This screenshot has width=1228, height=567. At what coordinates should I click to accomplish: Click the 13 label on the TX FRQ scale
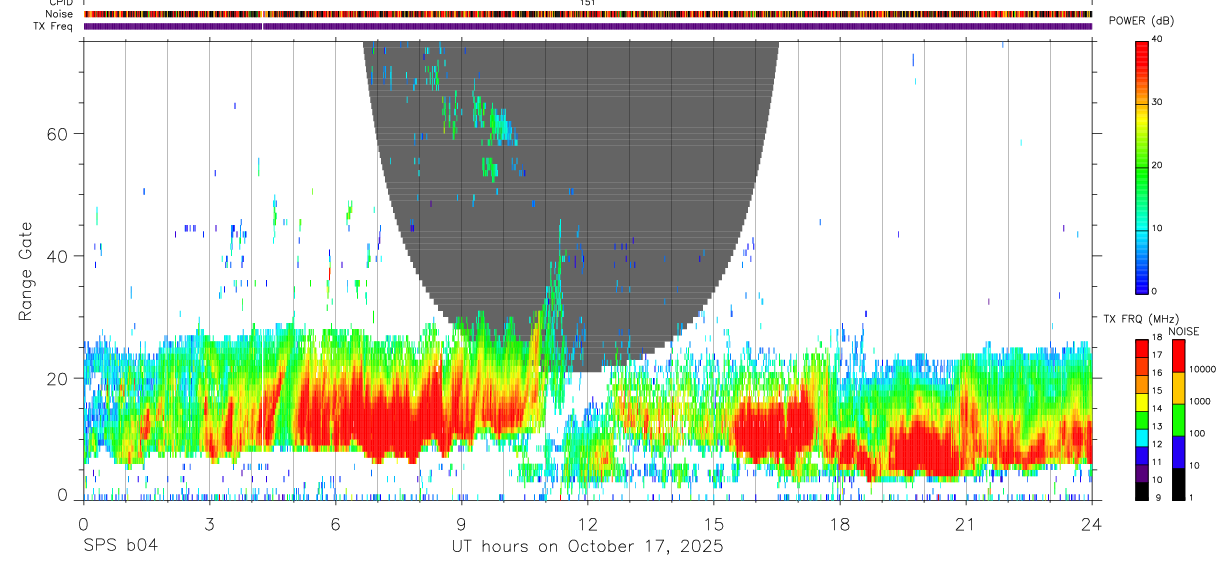pyautogui.click(x=1157, y=427)
